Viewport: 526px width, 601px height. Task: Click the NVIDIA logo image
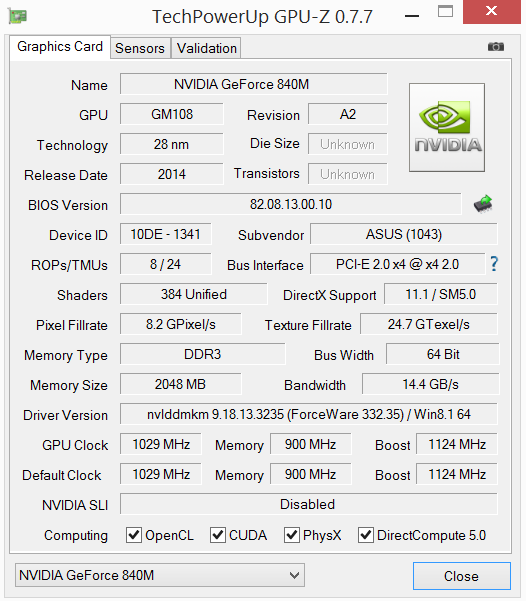click(447, 127)
